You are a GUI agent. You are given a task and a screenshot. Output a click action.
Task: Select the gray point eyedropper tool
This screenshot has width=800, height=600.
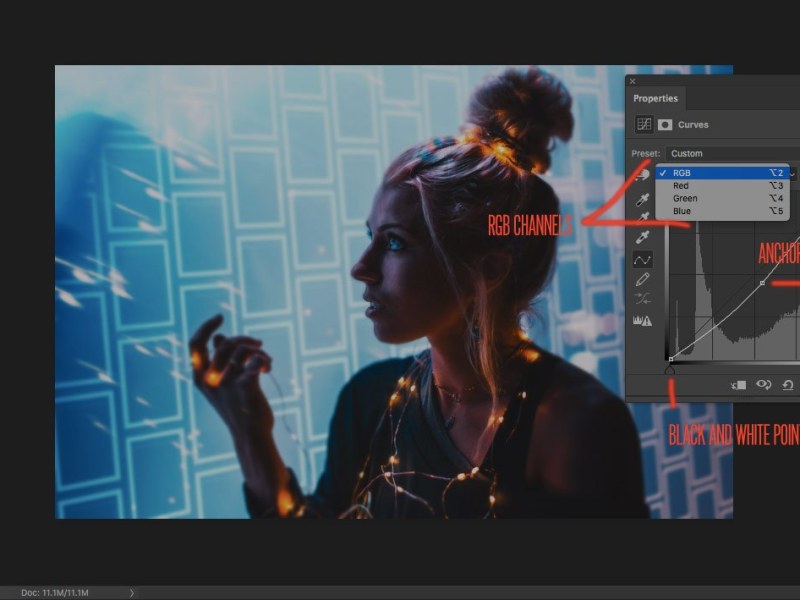pos(643,217)
